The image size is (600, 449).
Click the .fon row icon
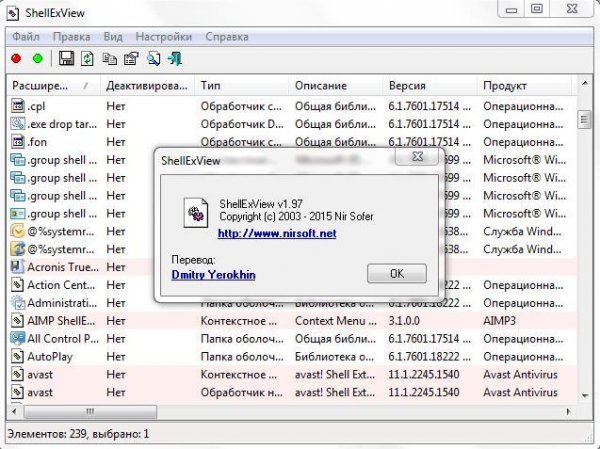click(18, 142)
